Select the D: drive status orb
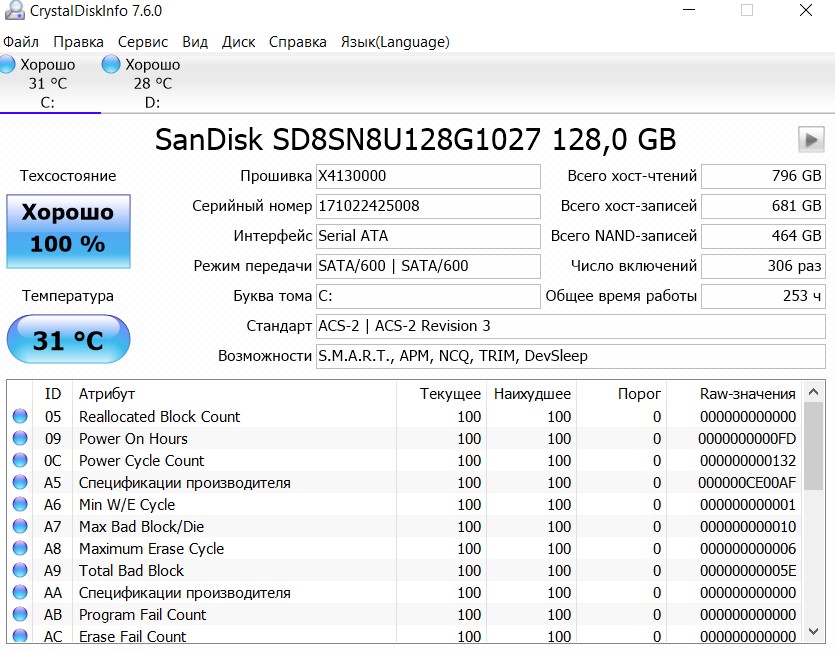This screenshot has width=835, height=650. tap(111, 64)
